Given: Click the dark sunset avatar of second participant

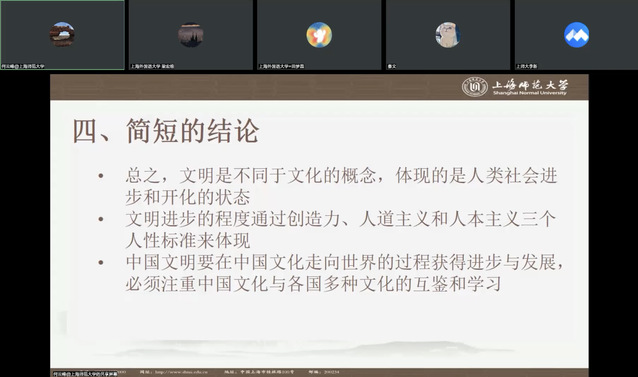Looking at the screenshot, I should coord(190,35).
